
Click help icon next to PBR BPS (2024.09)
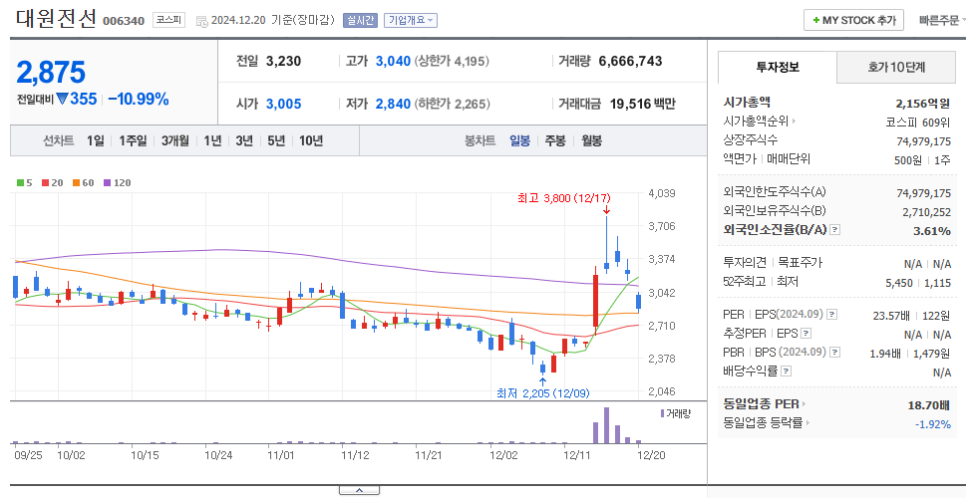(835, 353)
